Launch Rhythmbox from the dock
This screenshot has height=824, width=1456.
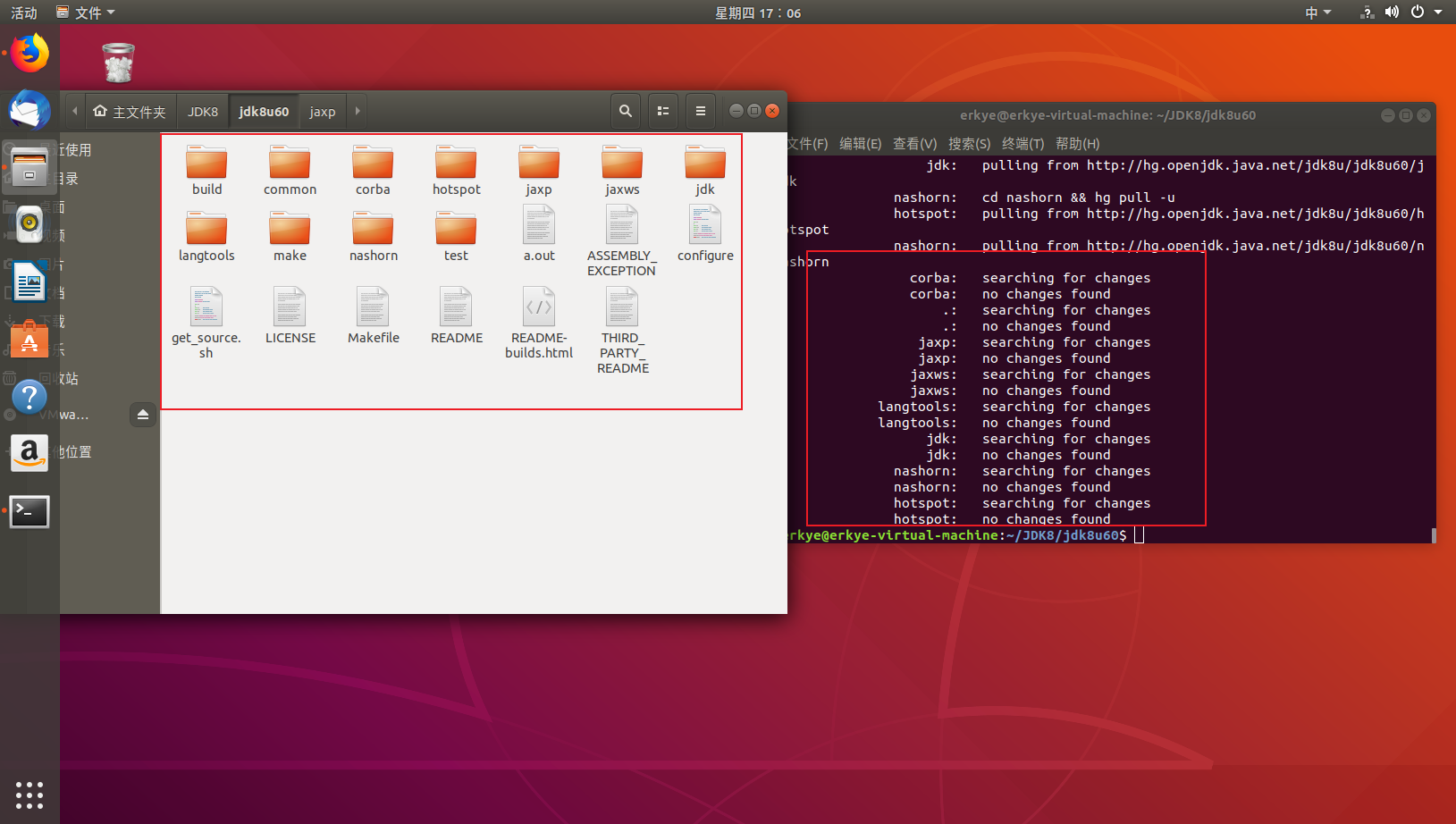pos(29,224)
